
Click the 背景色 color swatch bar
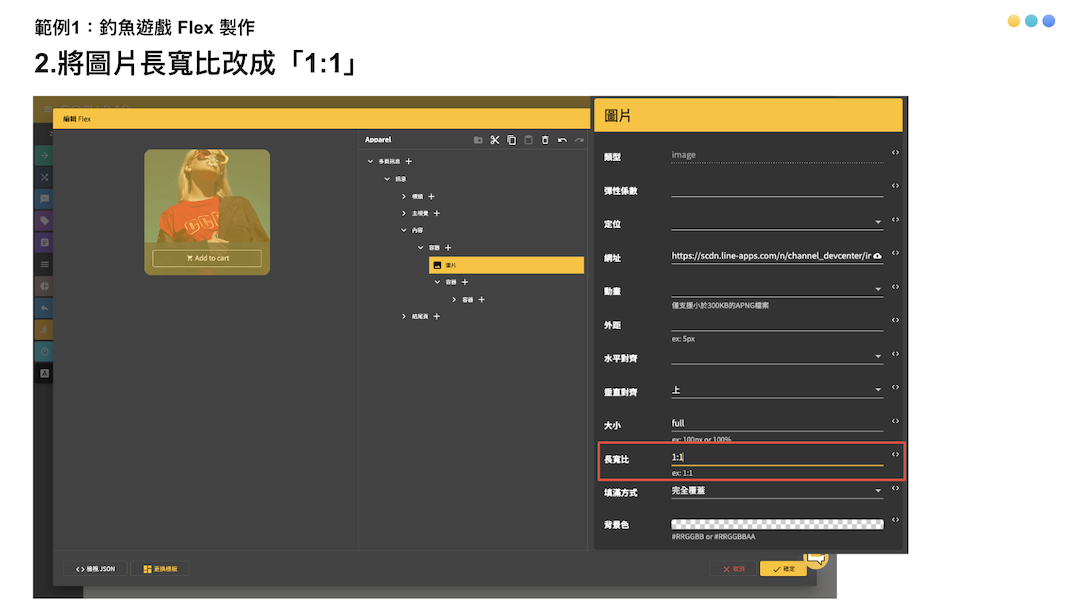point(777,524)
